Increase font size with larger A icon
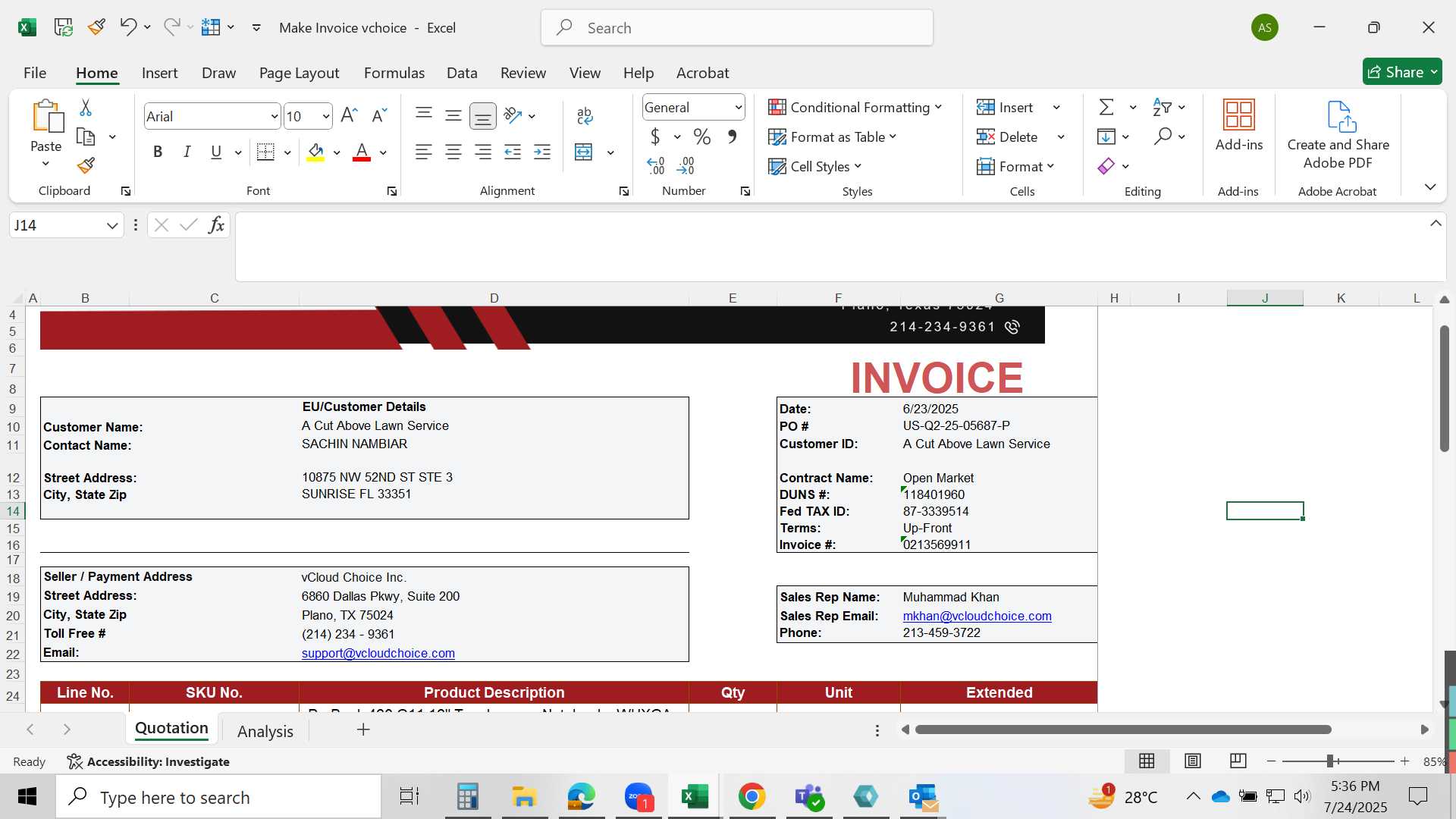The height and width of the screenshot is (819, 1456). [x=349, y=115]
